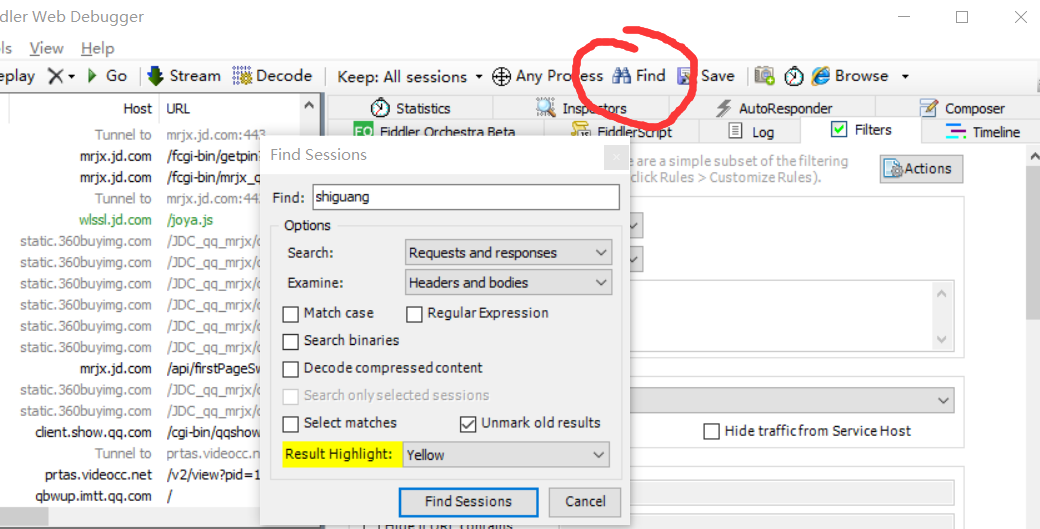This screenshot has width=1040, height=529.
Task: Click the Save toolbar button
Action: pyautogui.click(x=706, y=76)
